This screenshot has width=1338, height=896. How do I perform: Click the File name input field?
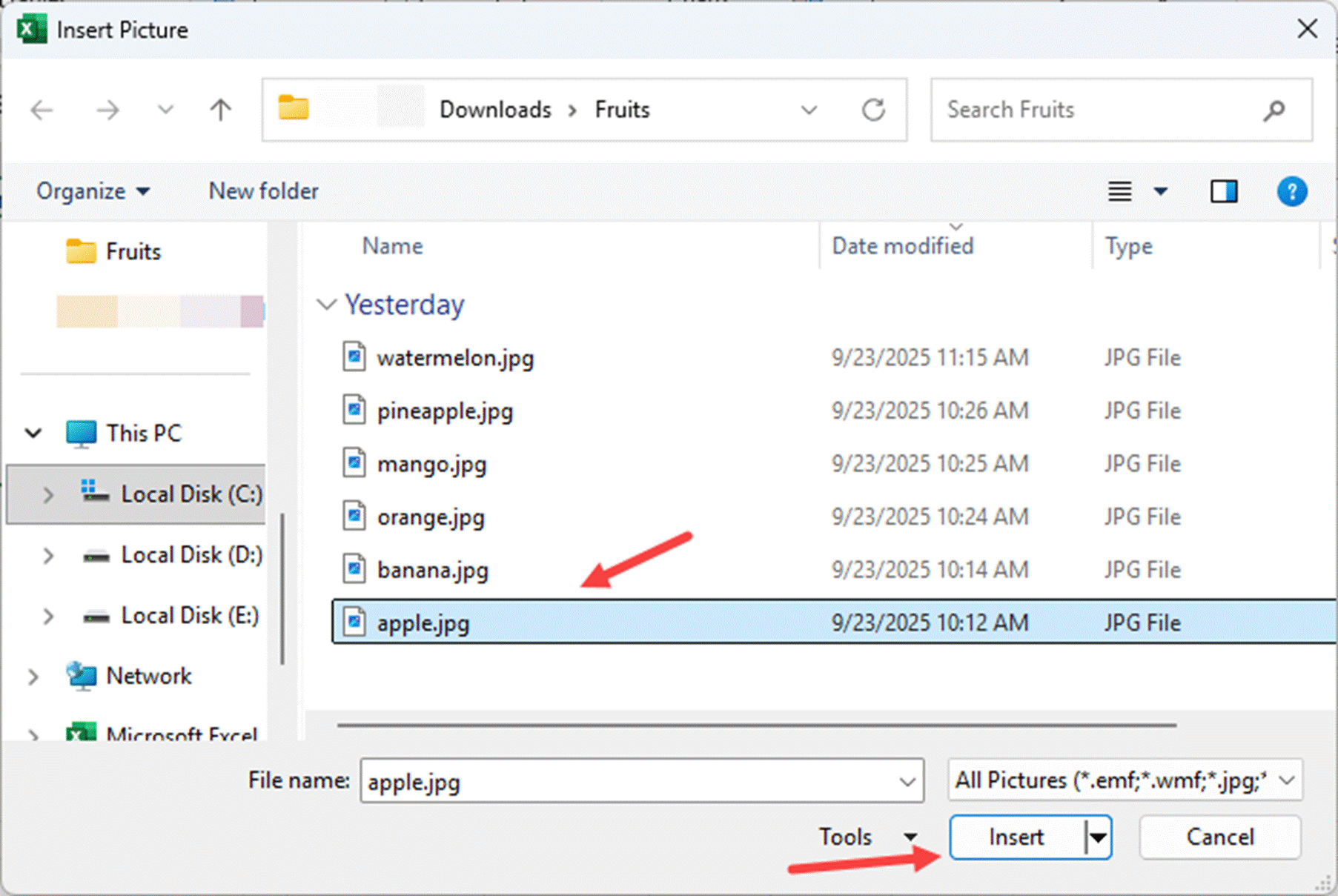click(x=630, y=781)
